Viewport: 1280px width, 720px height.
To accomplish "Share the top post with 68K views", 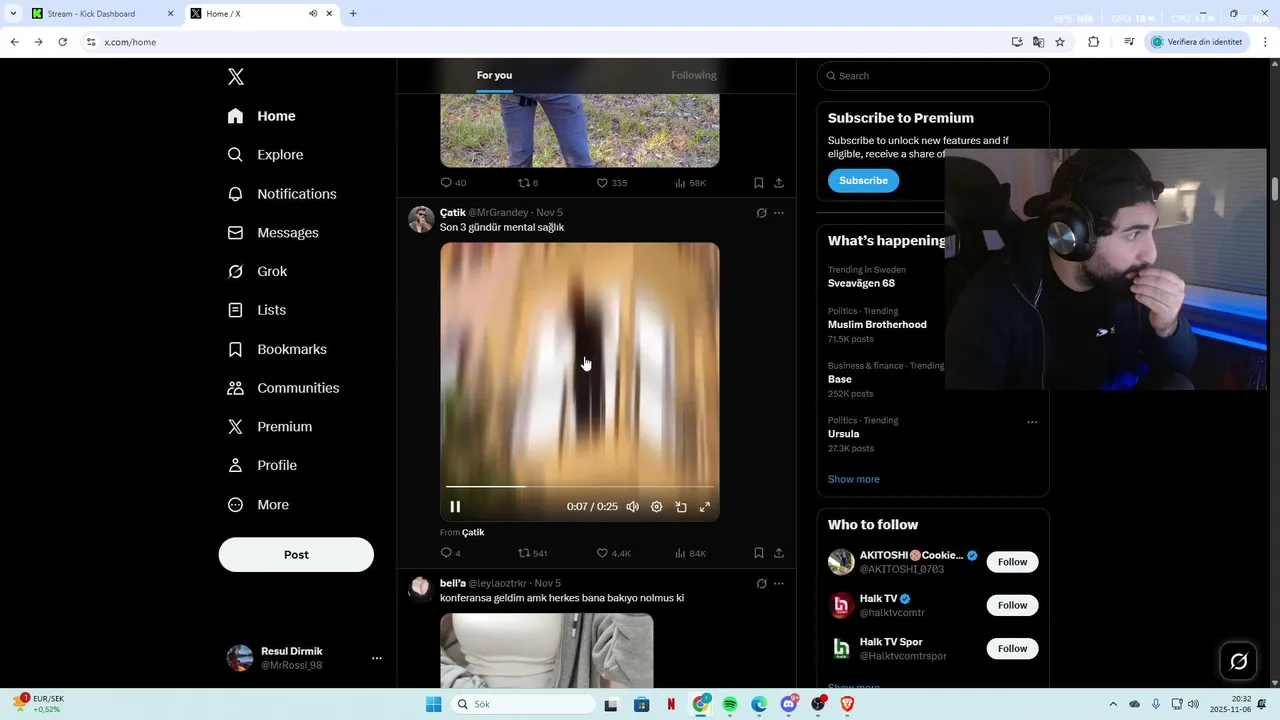I will (779, 183).
